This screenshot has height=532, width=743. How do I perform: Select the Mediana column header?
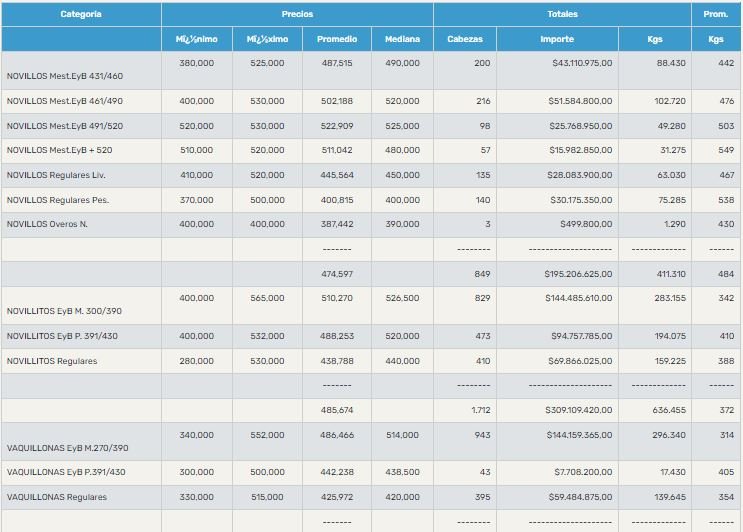pos(402,39)
